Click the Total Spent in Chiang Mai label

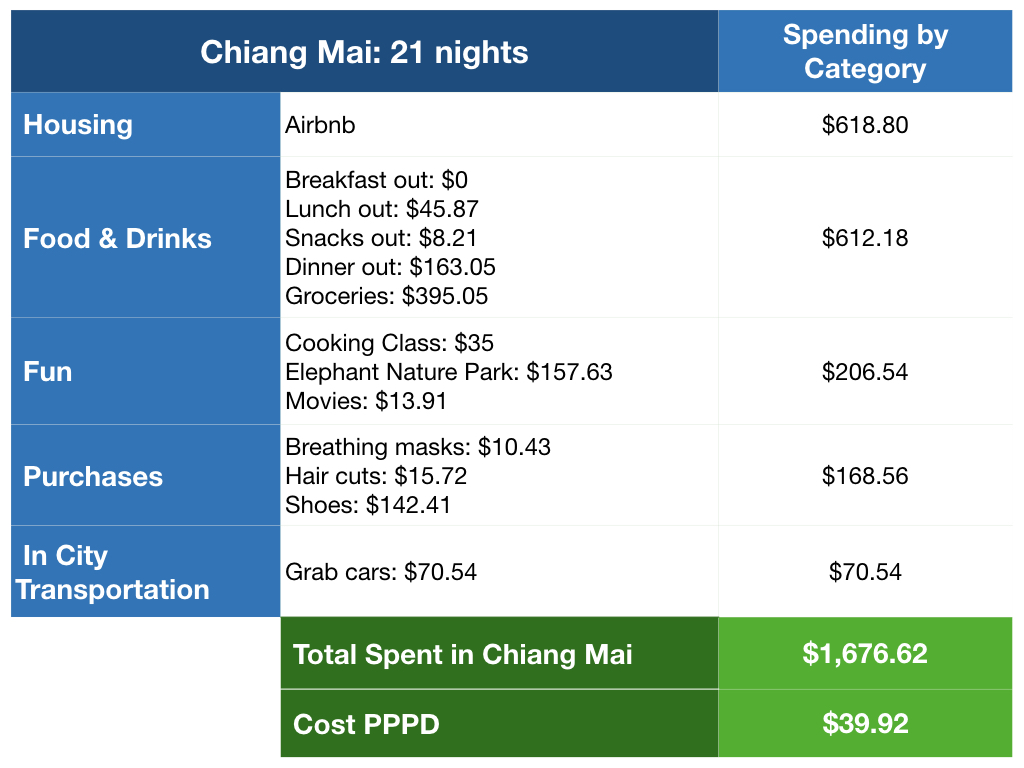tap(462, 654)
